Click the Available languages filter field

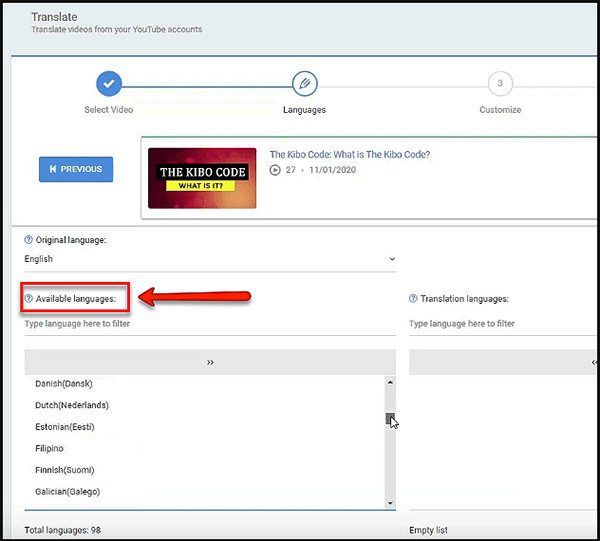pos(210,324)
